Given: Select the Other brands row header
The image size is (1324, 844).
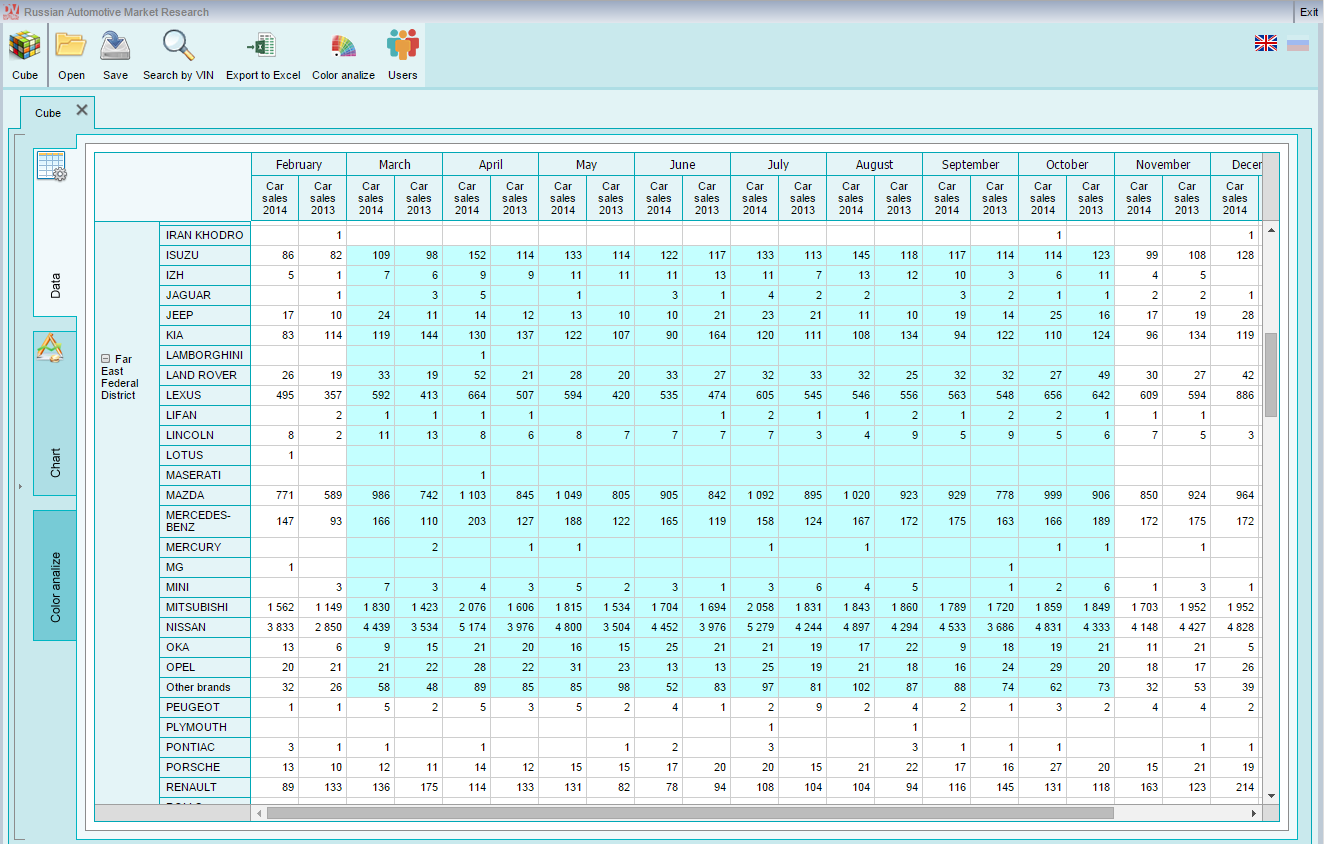Looking at the screenshot, I should coord(205,687).
